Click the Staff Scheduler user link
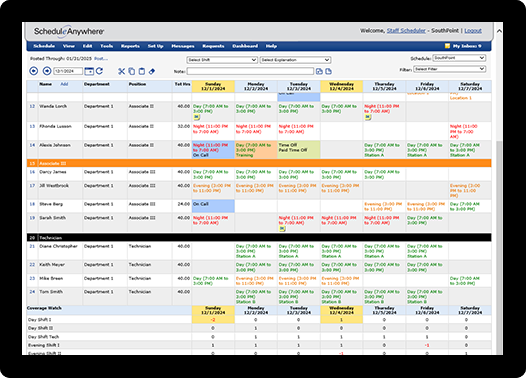Viewport: 526px width, 378px height. point(406,31)
